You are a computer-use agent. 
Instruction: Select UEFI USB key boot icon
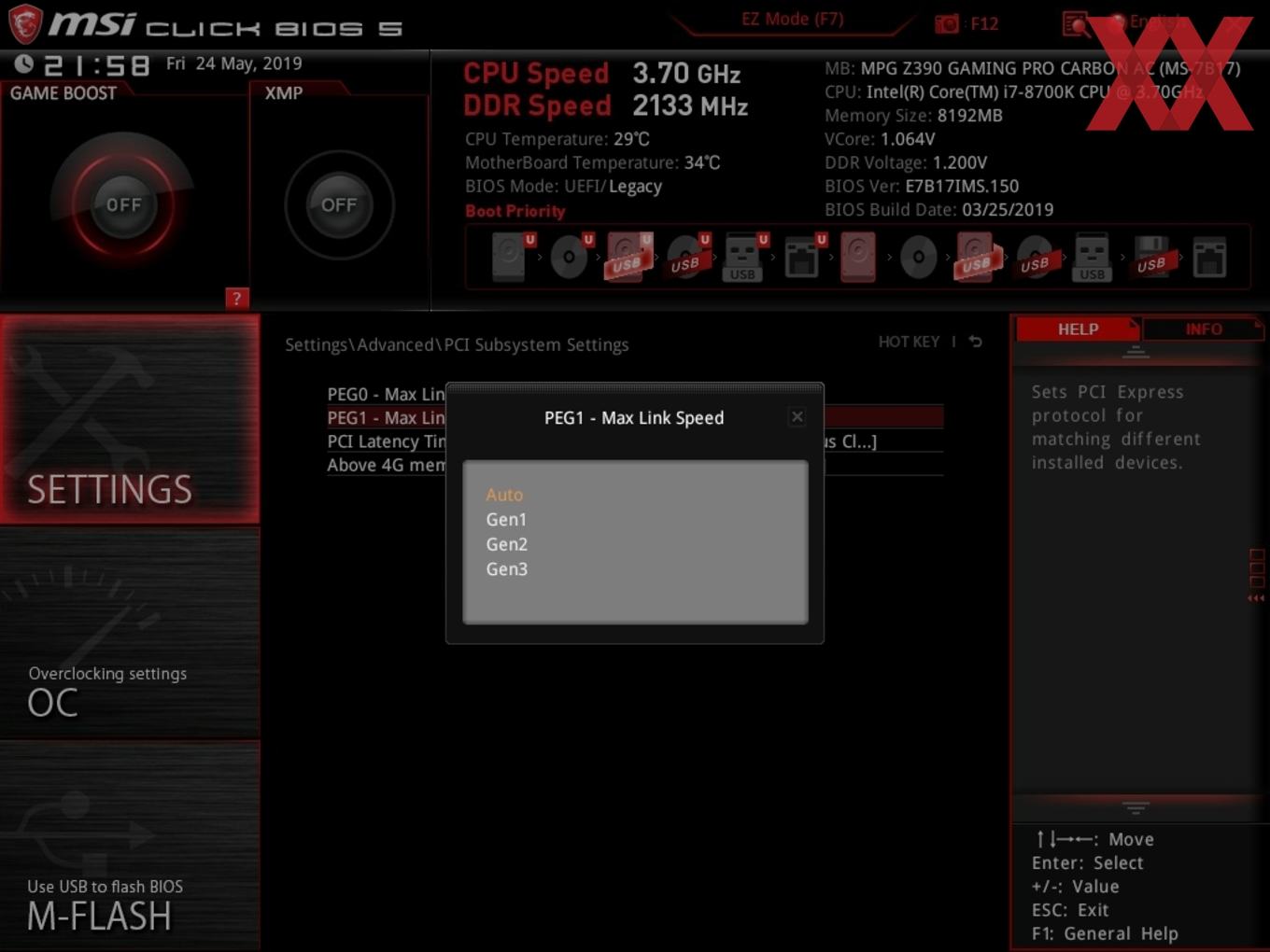744,257
